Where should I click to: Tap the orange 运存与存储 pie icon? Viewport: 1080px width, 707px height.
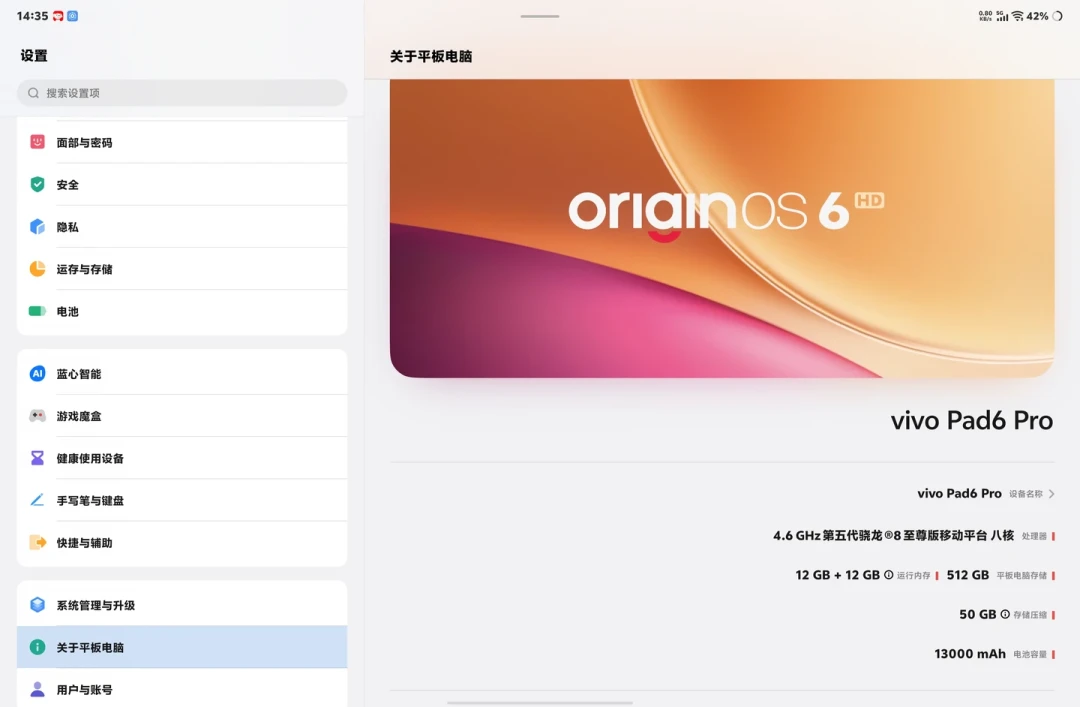37,269
